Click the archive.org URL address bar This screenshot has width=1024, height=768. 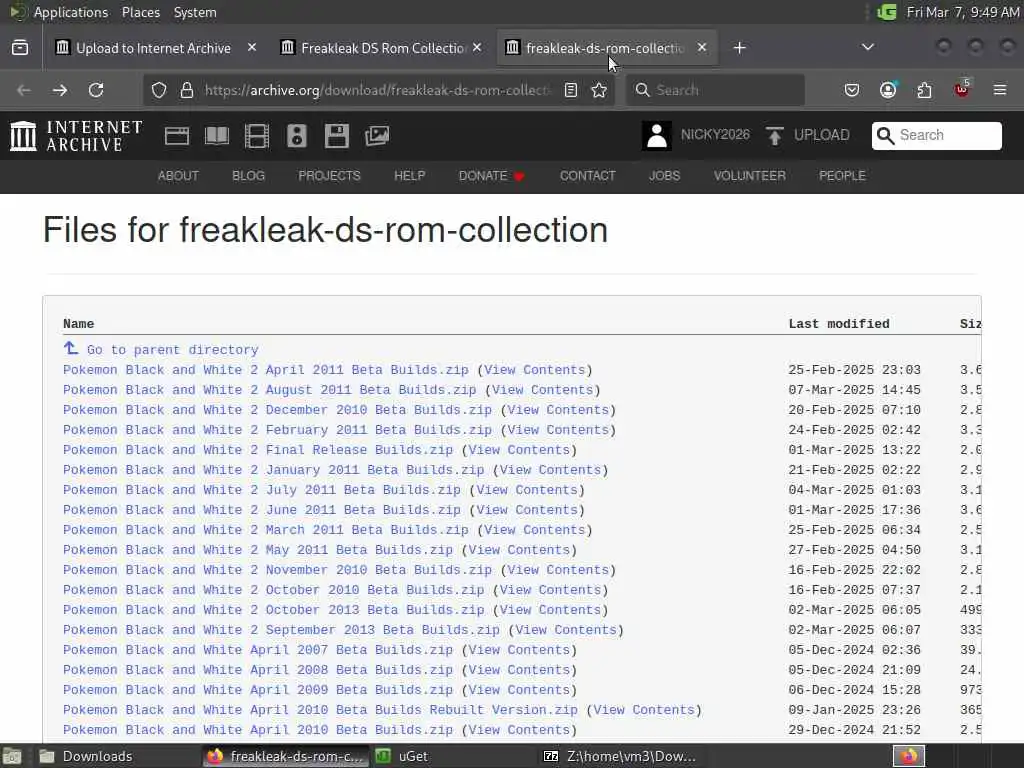[x=379, y=90]
